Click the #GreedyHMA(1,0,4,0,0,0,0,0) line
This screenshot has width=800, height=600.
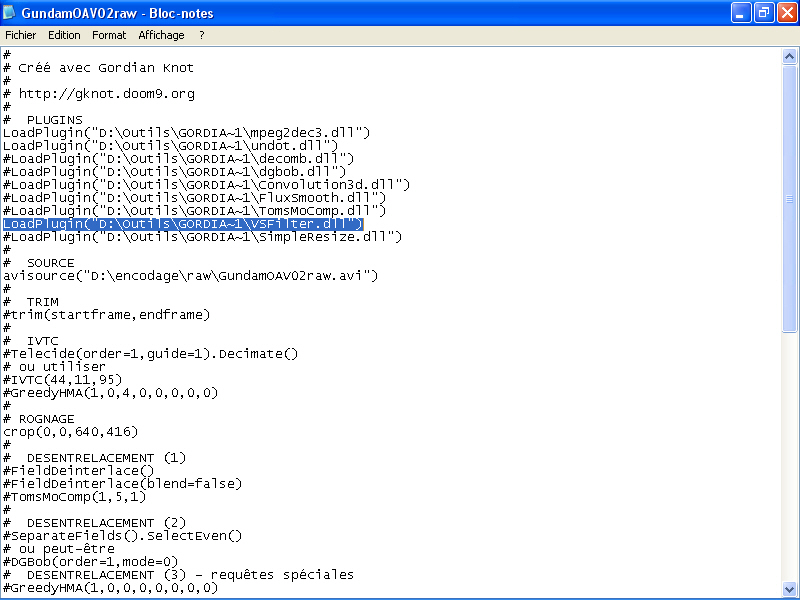[111, 393]
